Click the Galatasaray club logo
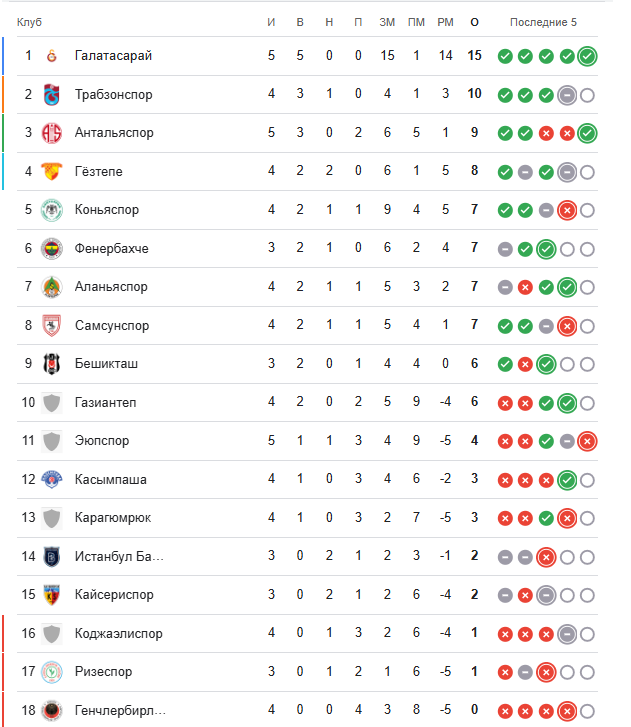The image size is (631, 727). (x=52, y=56)
